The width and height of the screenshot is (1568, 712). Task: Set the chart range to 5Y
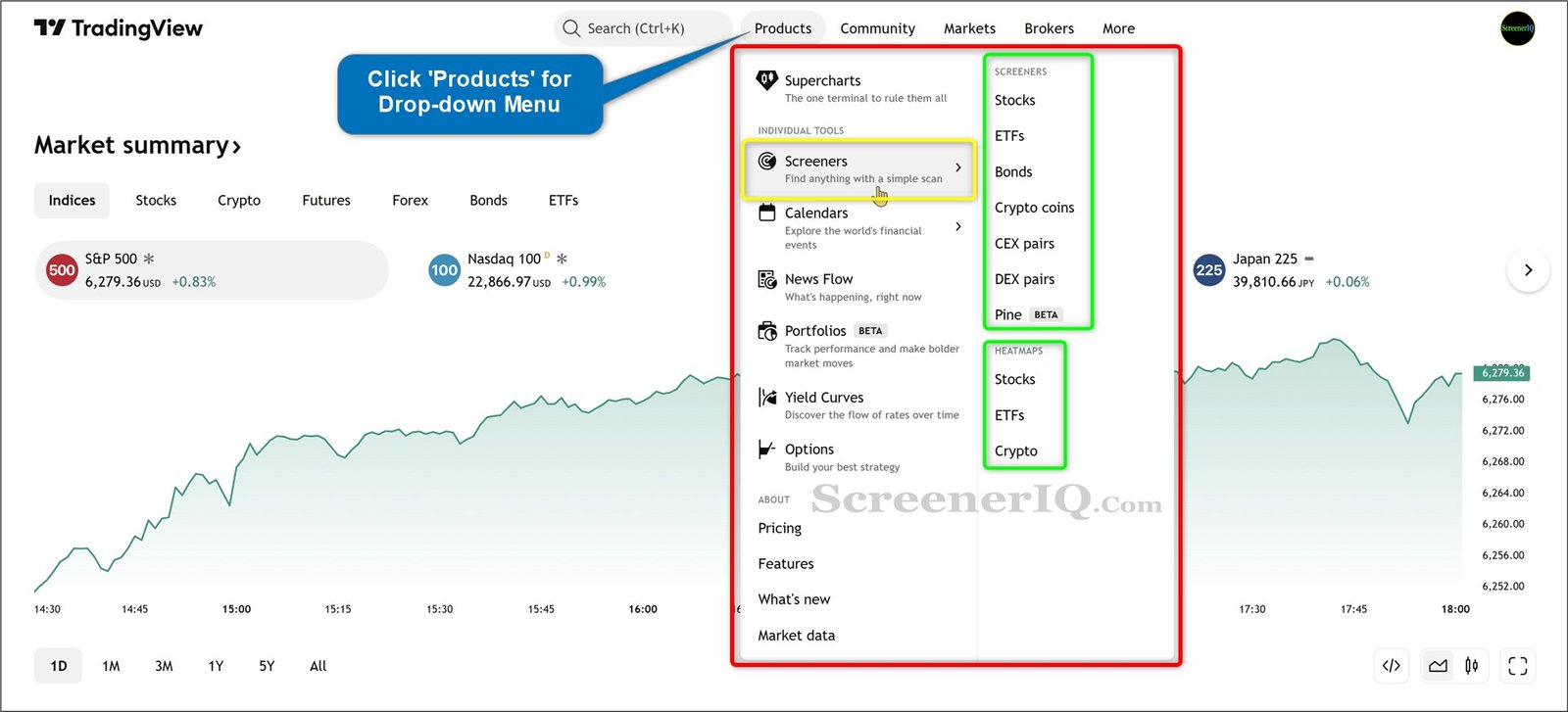(267, 666)
